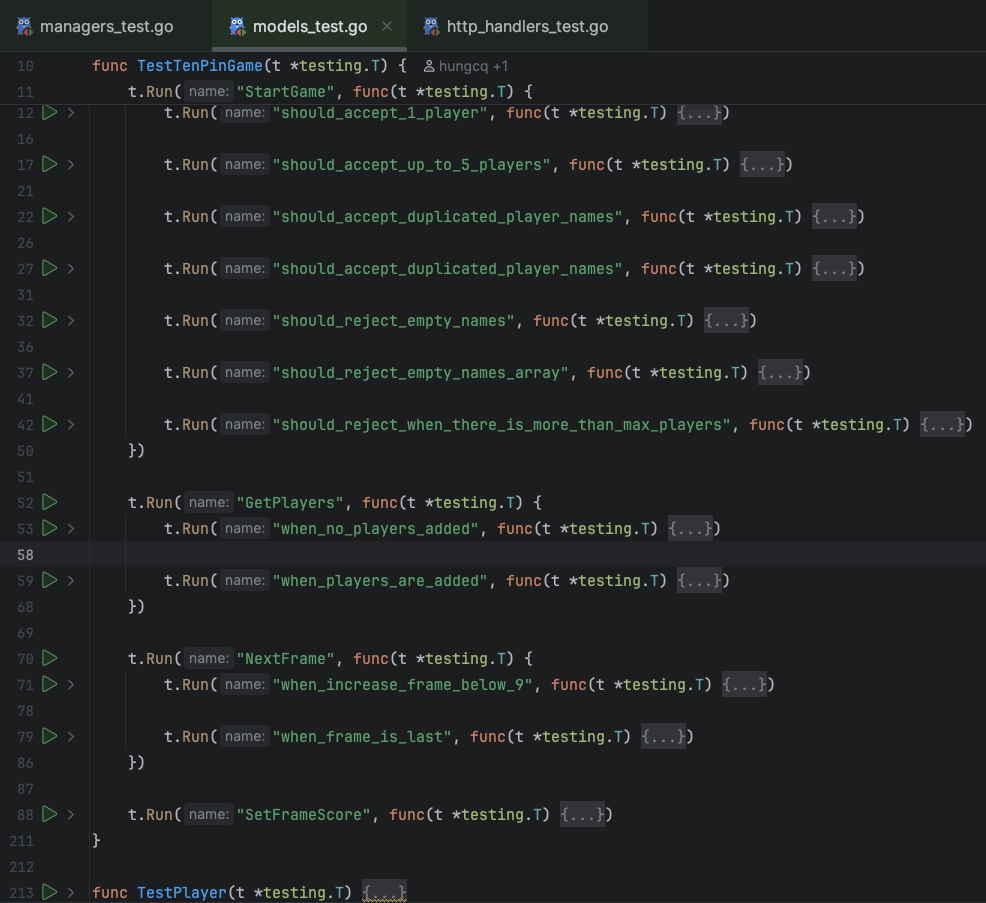986x903 pixels.
Task: Expand the fold chevron on line 22
Action: (x=71, y=217)
